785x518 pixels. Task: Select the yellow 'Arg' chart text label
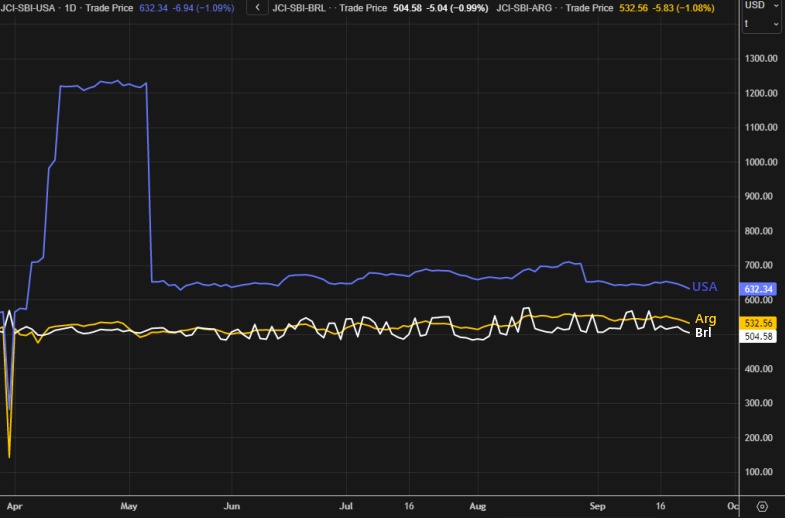pyautogui.click(x=705, y=319)
